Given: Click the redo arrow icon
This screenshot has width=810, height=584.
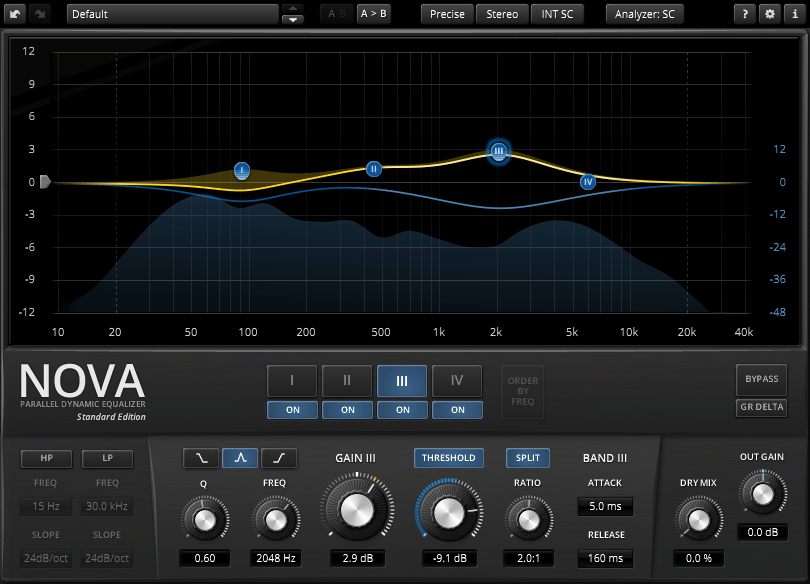Looking at the screenshot, I should [x=40, y=14].
